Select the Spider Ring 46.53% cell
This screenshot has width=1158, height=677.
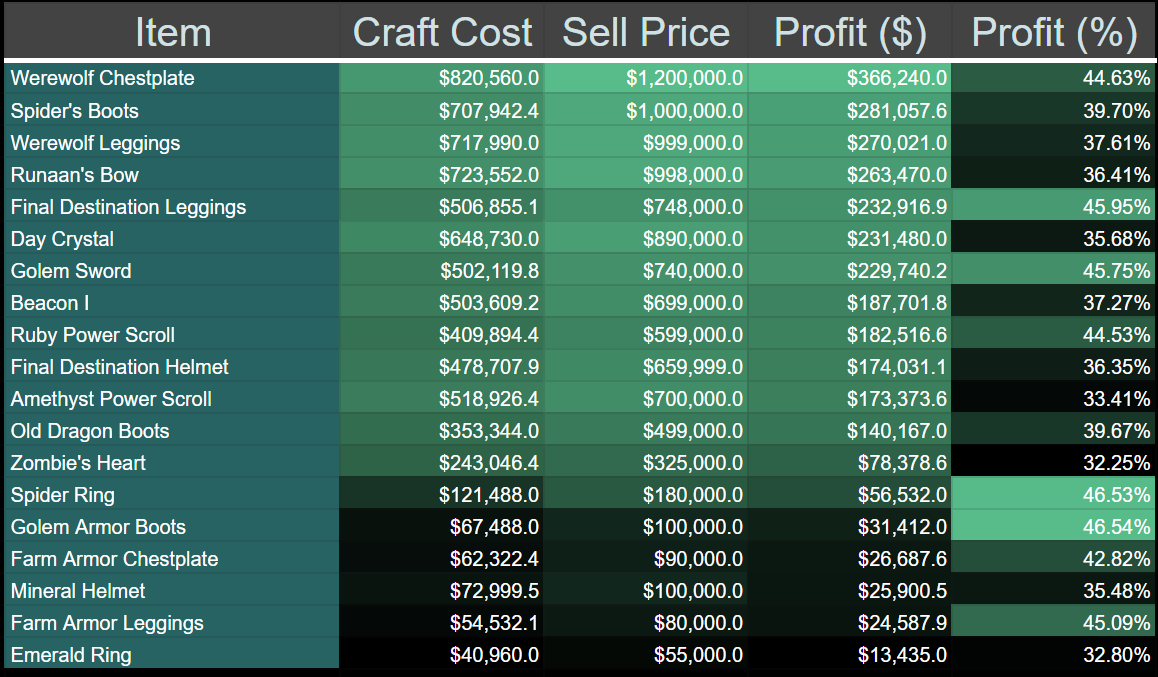click(x=1055, y=494)
